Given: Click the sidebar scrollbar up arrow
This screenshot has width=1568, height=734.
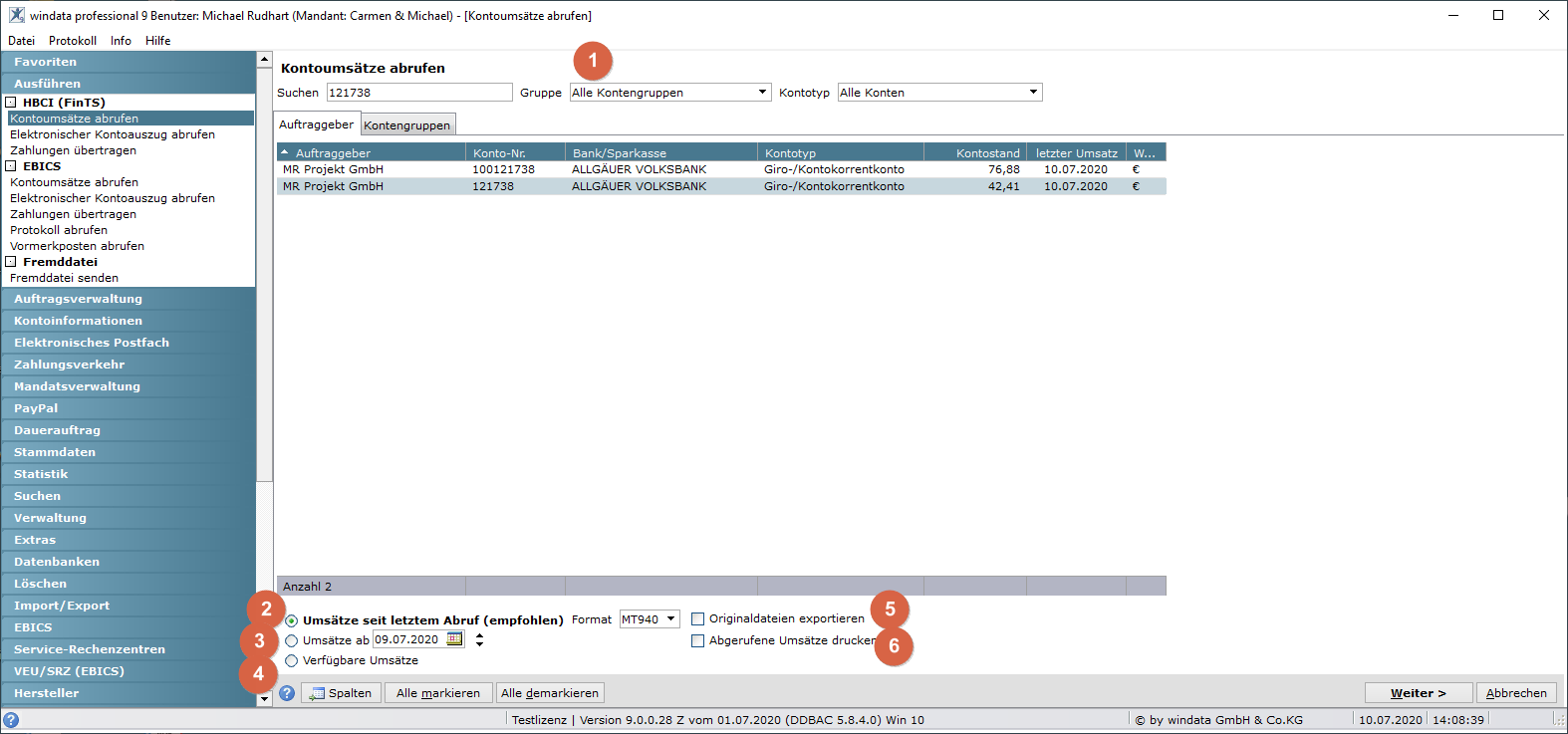Looking at the screenshot, I should 264,60.
